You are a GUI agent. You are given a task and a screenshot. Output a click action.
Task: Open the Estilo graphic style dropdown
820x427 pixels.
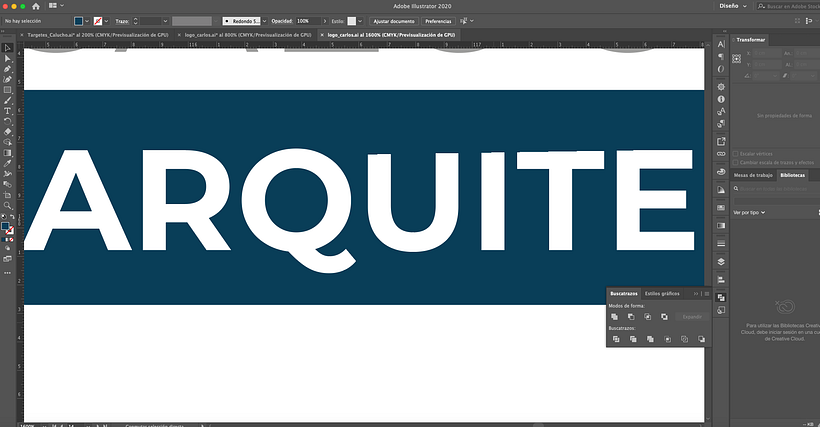(360, 21)
